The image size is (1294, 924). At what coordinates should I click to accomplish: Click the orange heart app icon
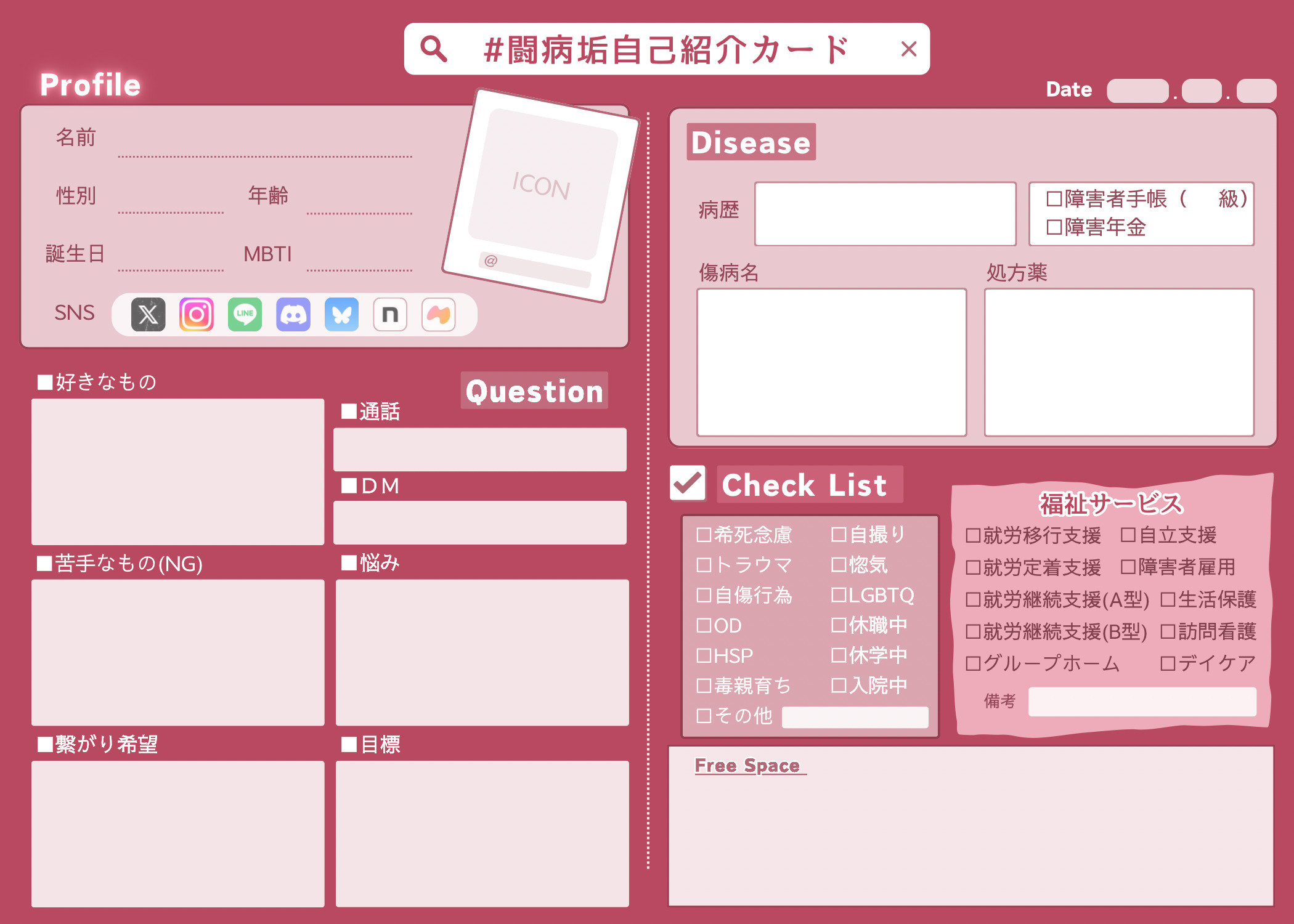(438, 315)
